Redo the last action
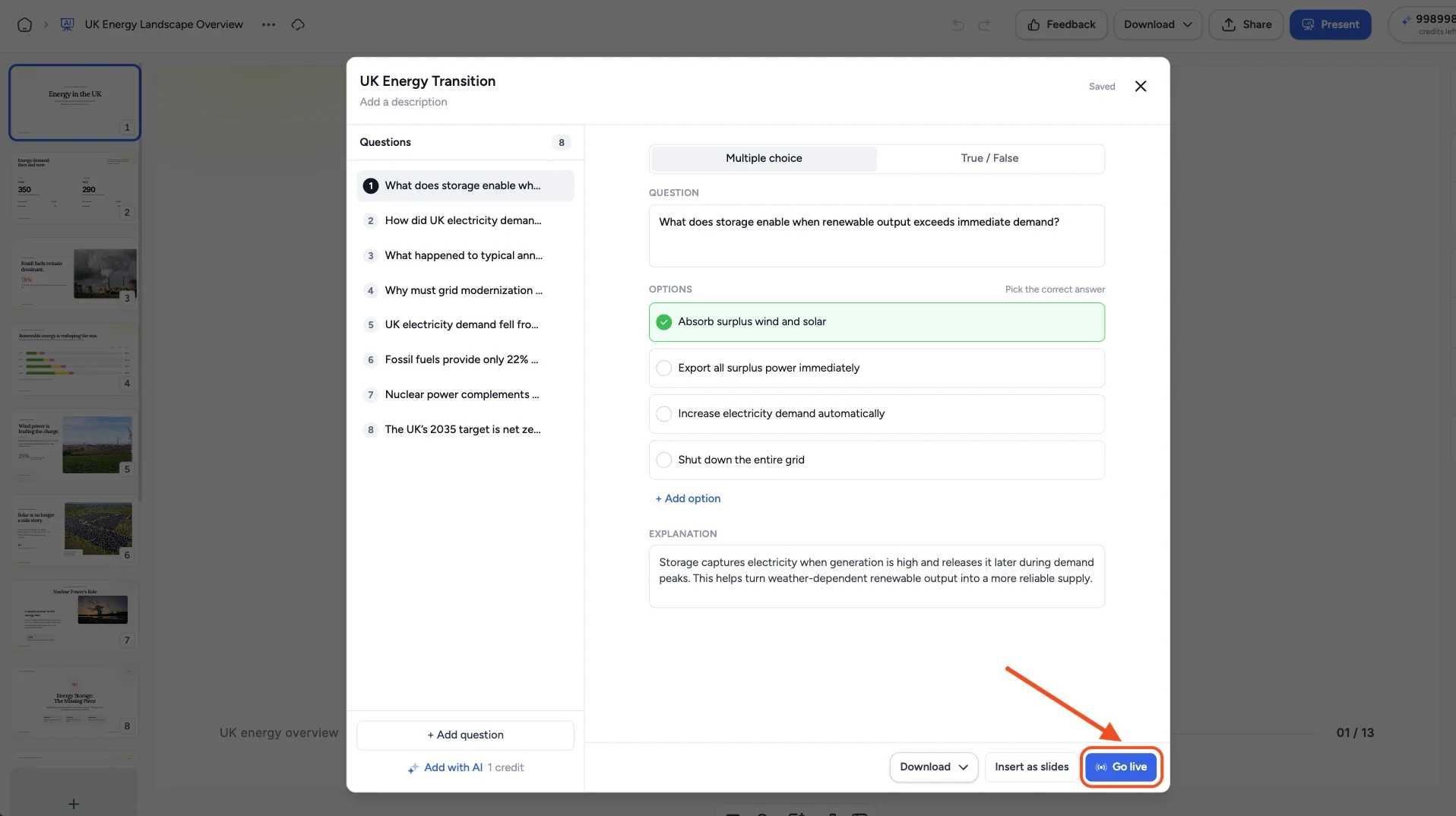 point(984,25)
